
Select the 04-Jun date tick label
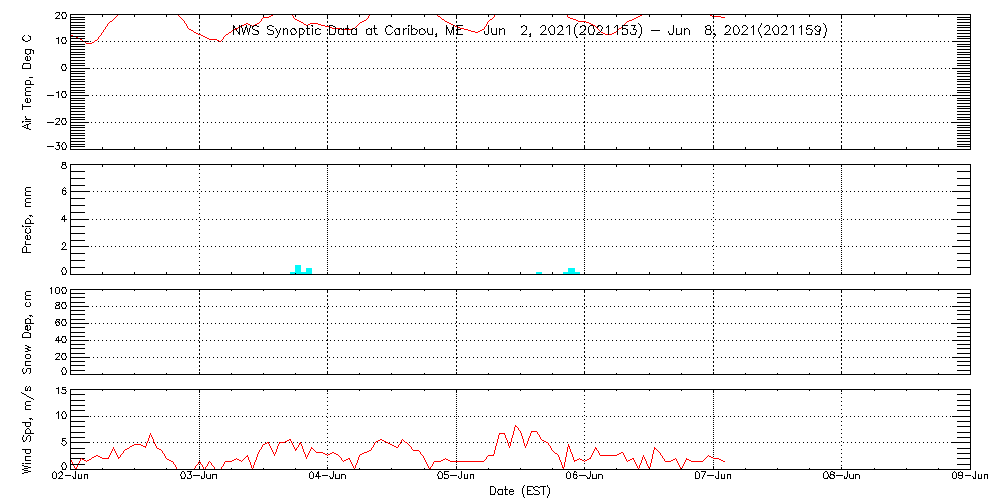(x=328, y=477)
